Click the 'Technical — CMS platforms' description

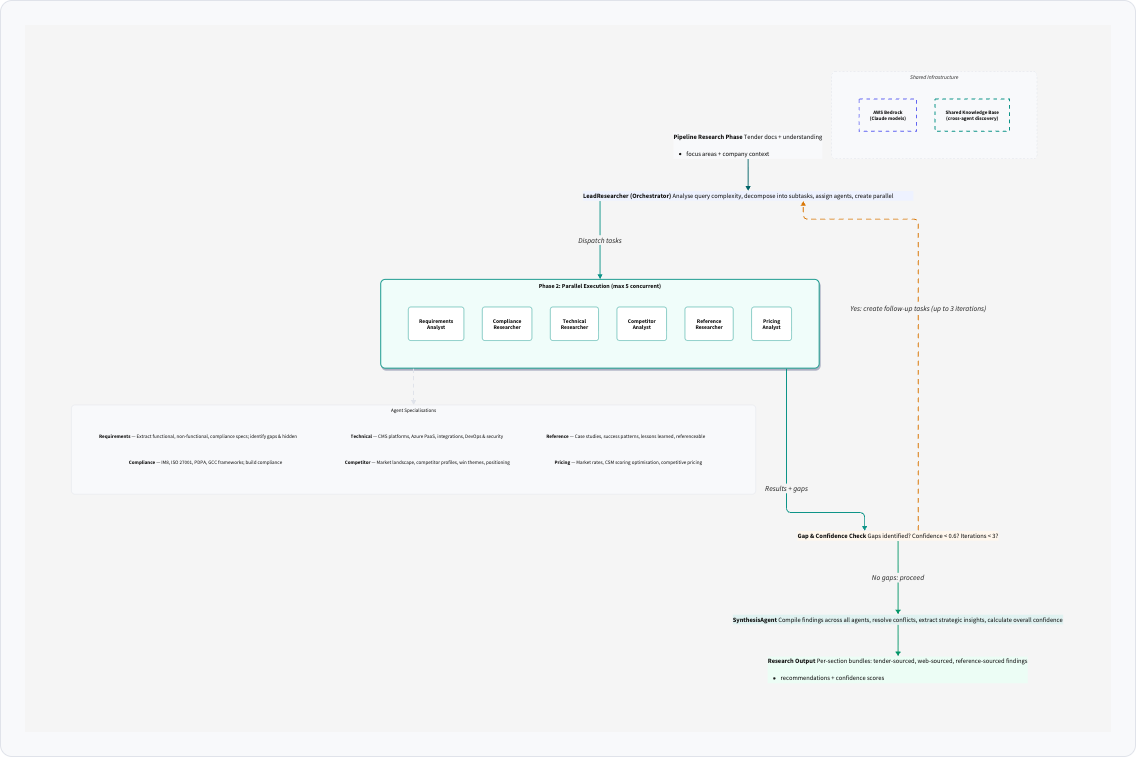427,436
